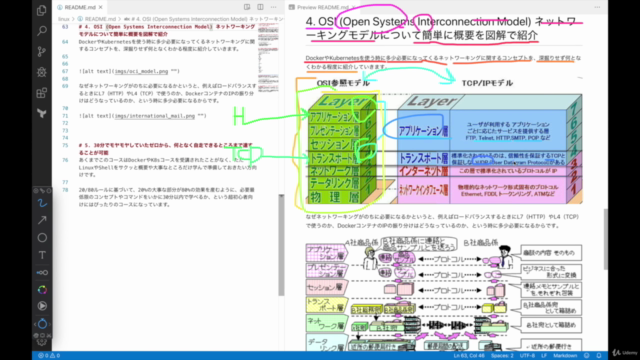Open the editor More Actions ellipsis menu

pyautogui.click(x=273, y=7)
